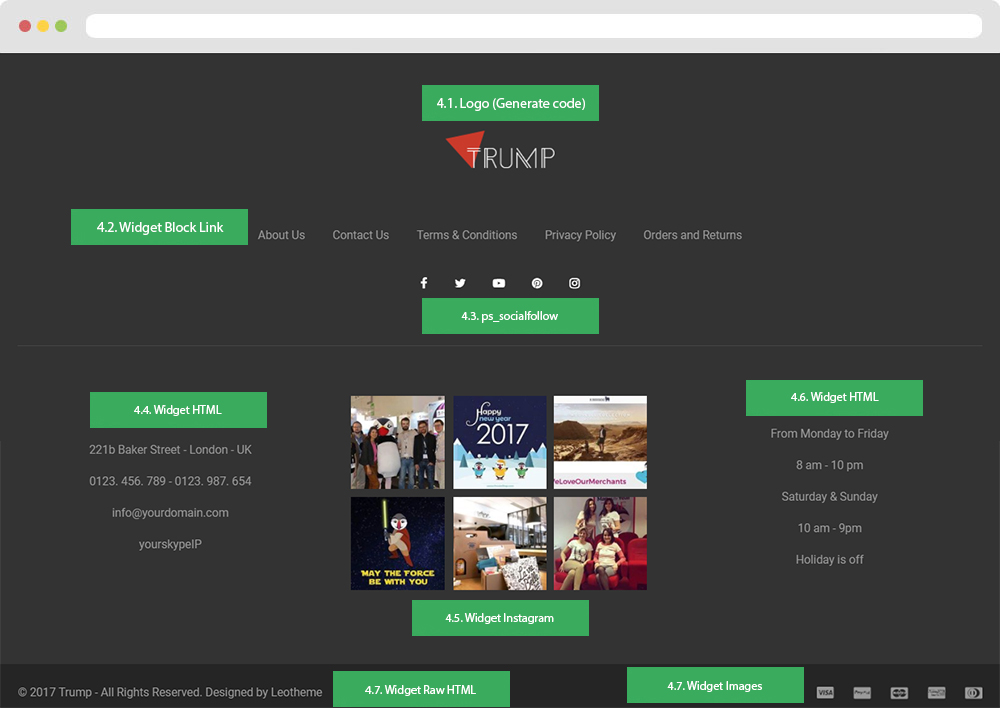Click the Trump footer logo
1000x708 pixels.
point(501,151)
